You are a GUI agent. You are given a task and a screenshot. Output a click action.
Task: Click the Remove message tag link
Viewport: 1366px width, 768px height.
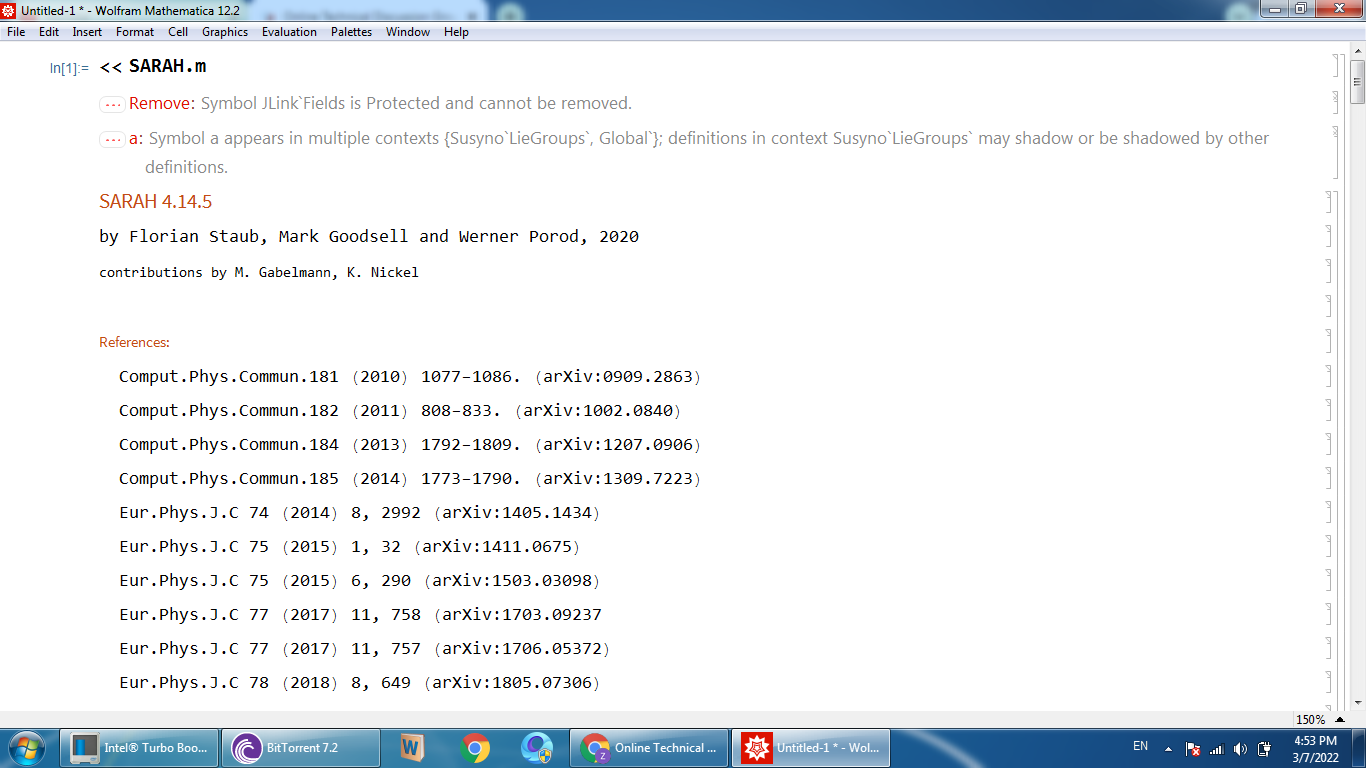(x=162, y=103)
